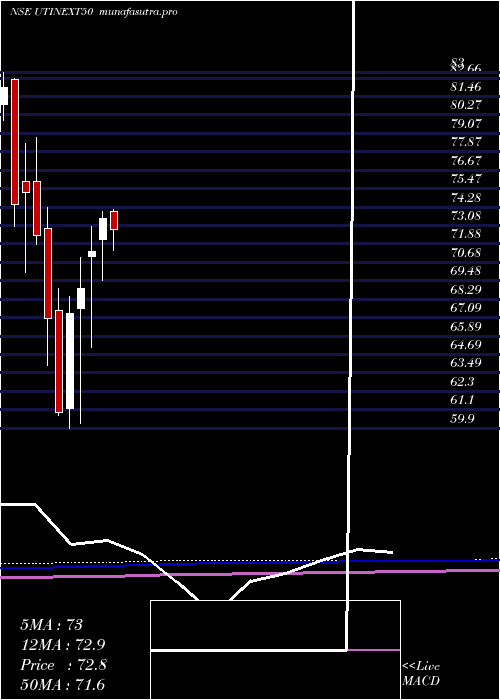Click the 67.09 price axis label
Viewport: 500px width, 700px height.
pyautogui.click(x=466, y=308)
